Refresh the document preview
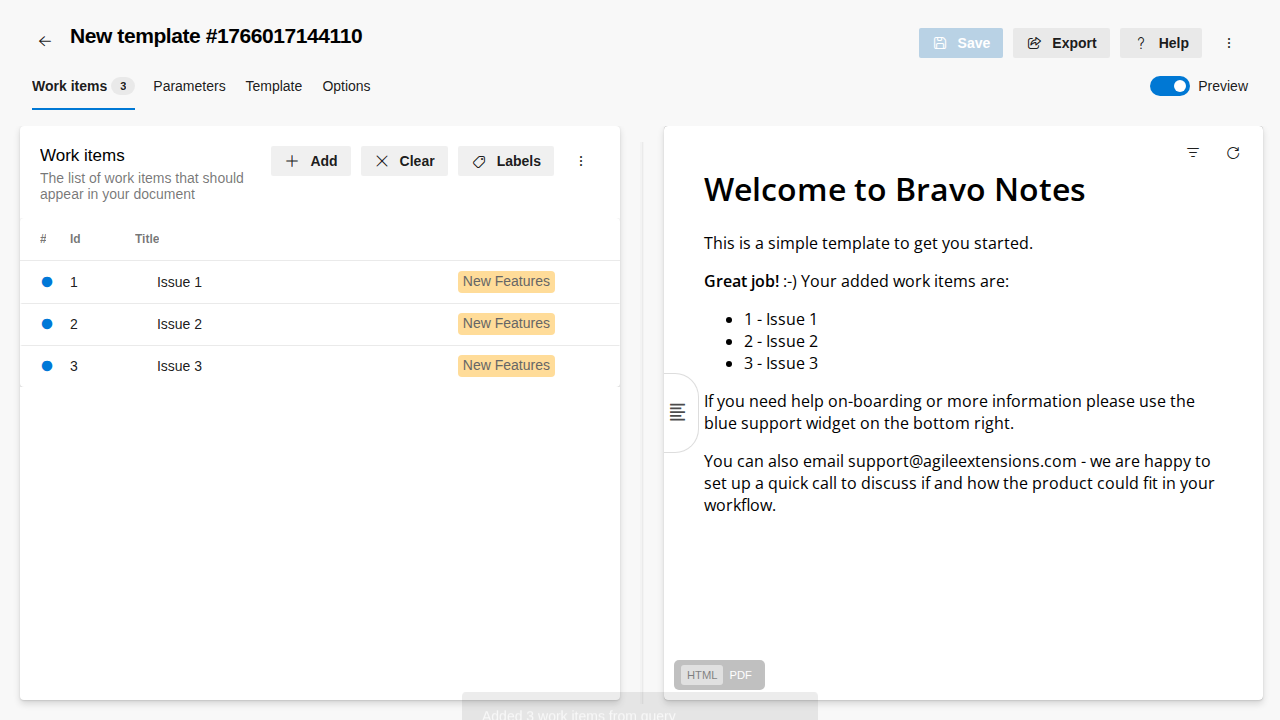The height and width of the screenshot is (720, 1280). (1232, 153)
